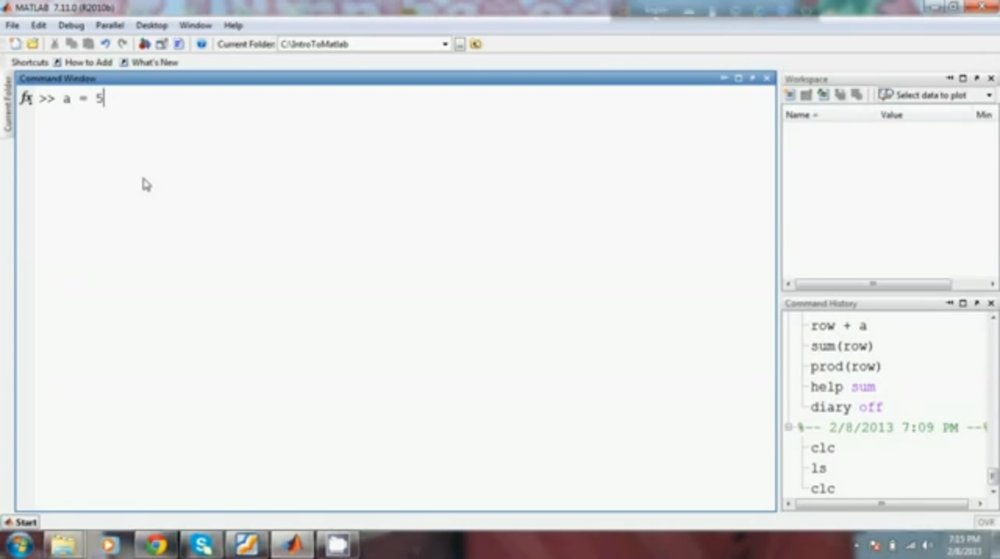
Task: Click the fx function browser icon
Action: [26, 98]
